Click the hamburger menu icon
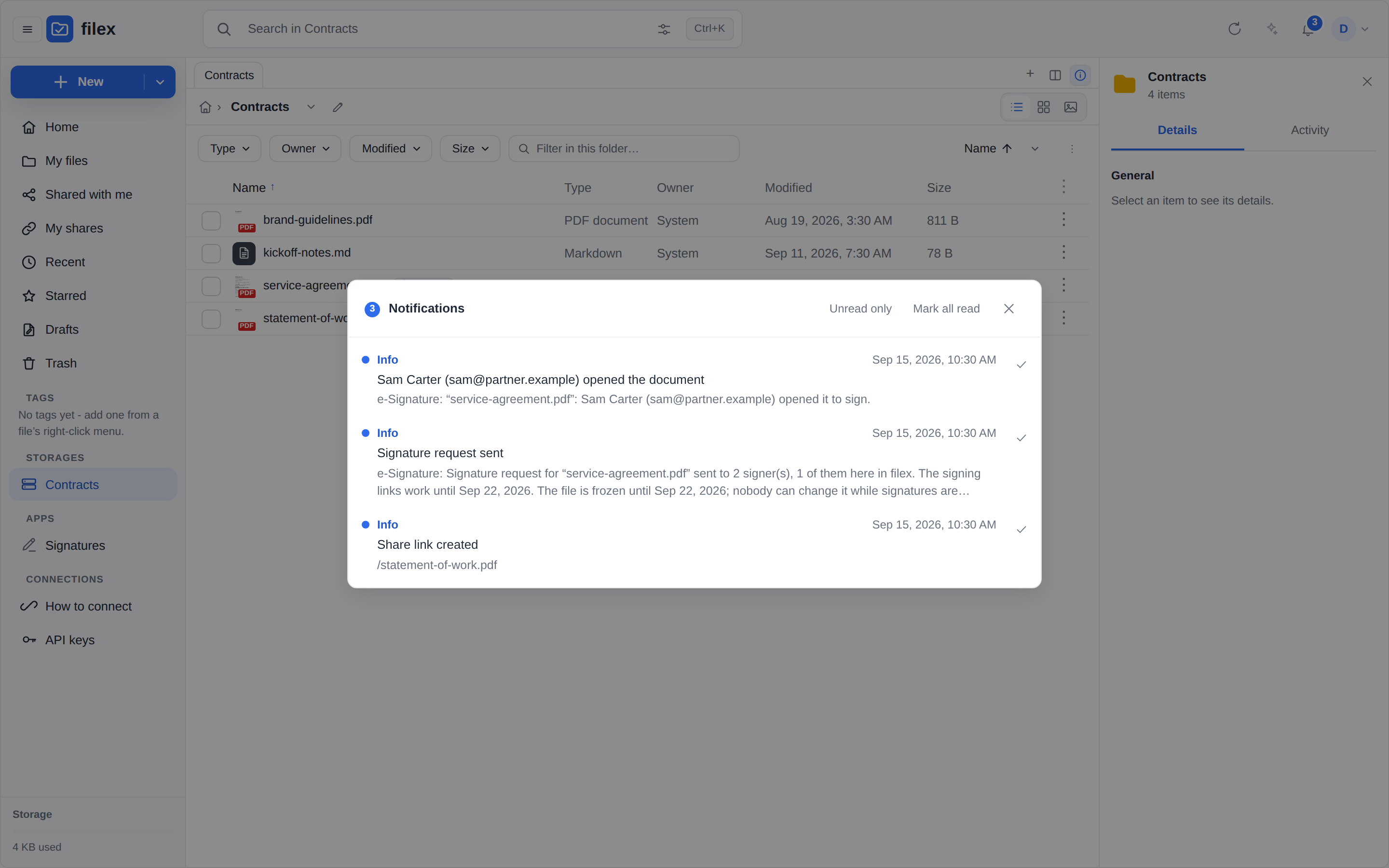The image size is (1389, 868). coord(27,29)
